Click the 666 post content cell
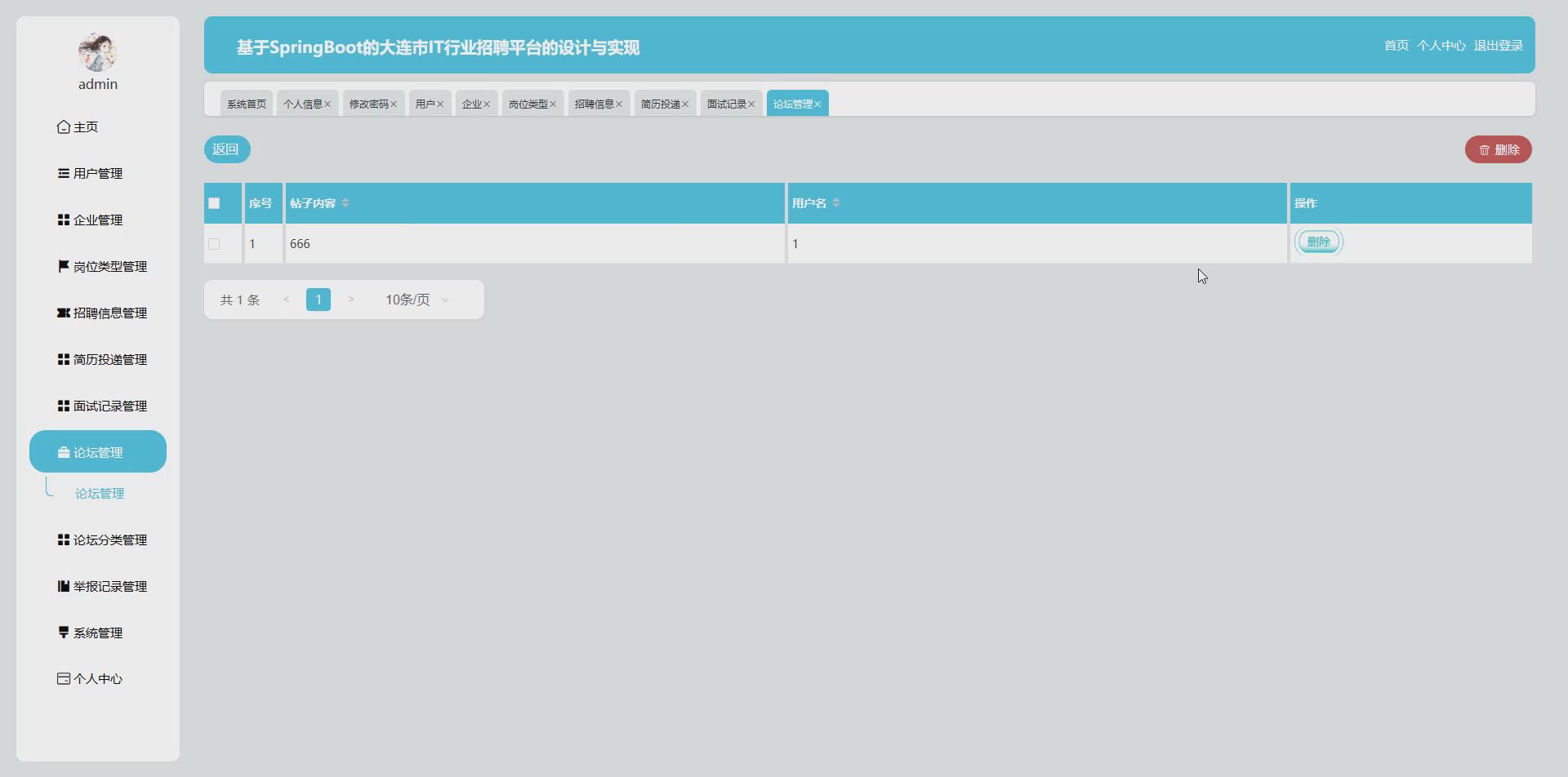Viewport: 1568px width, 777px height. [x=535, y=244]
